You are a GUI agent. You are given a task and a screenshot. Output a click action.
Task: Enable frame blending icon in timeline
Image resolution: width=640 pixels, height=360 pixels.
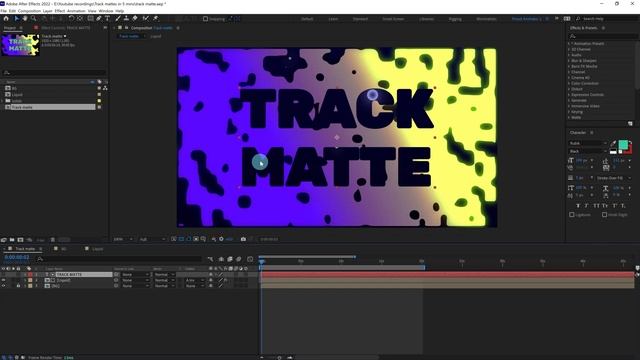click(x=230, y=259)
